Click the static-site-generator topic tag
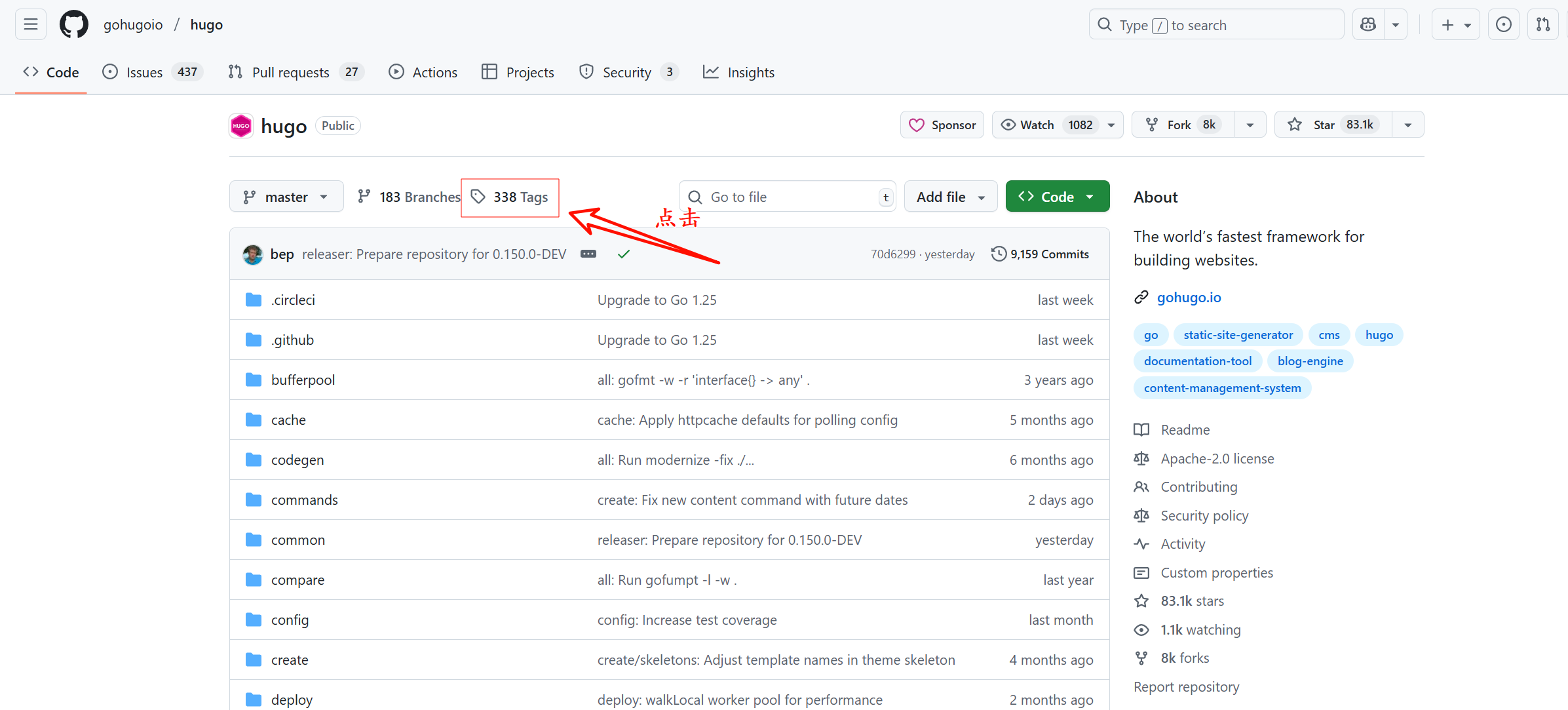Screen dimensions: 1568x710 1238,335
